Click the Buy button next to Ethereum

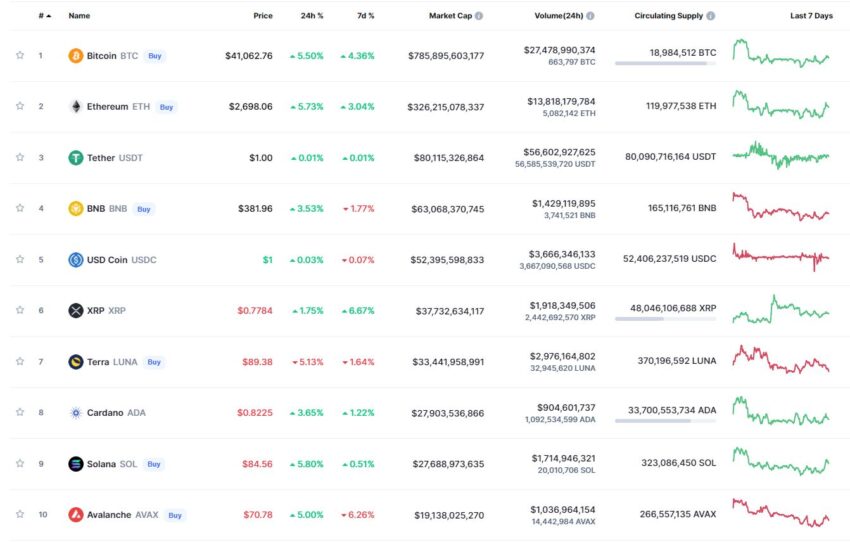(x=166, y=107)
